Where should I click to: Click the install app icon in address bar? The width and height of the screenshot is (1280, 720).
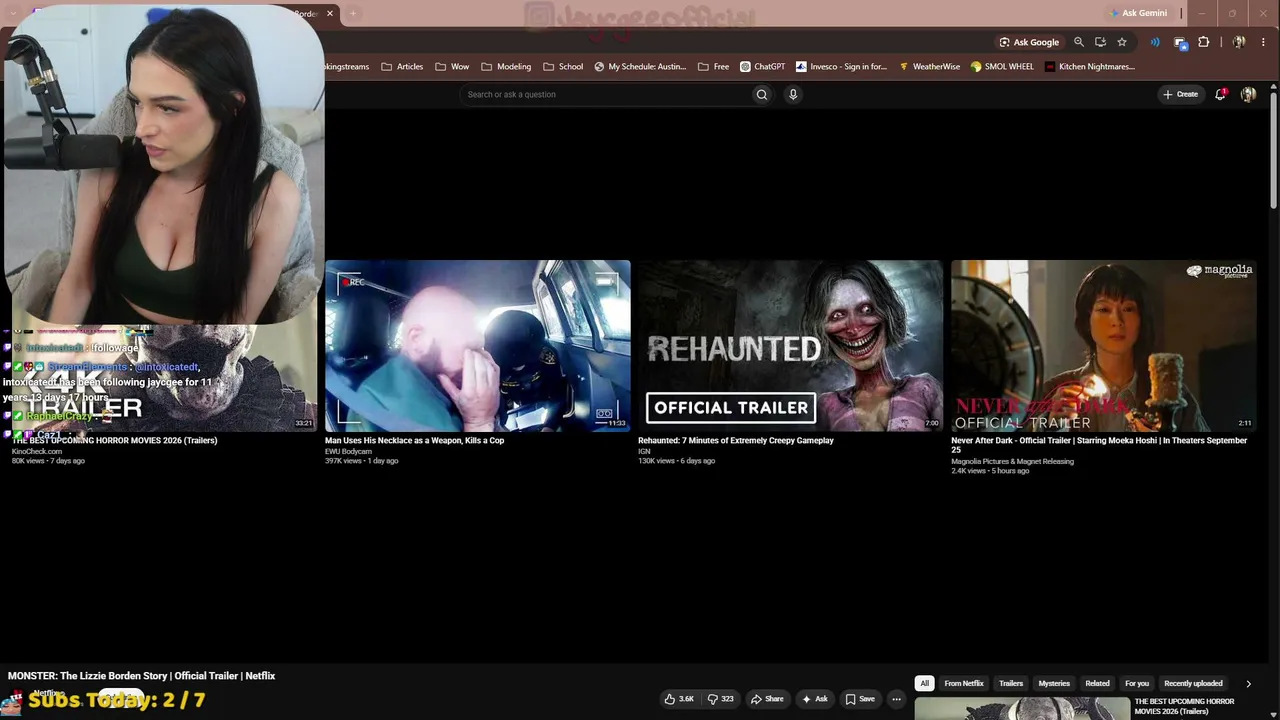(1100, 42)
